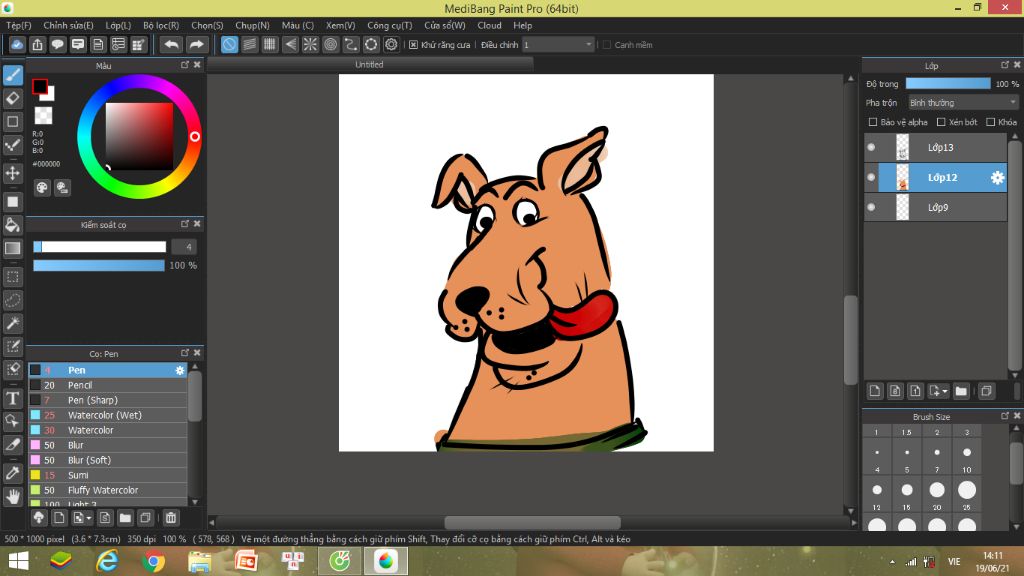The image size is (1024, 576).
Task: Hide the Lớp9 layer
Action: [871, 208]
